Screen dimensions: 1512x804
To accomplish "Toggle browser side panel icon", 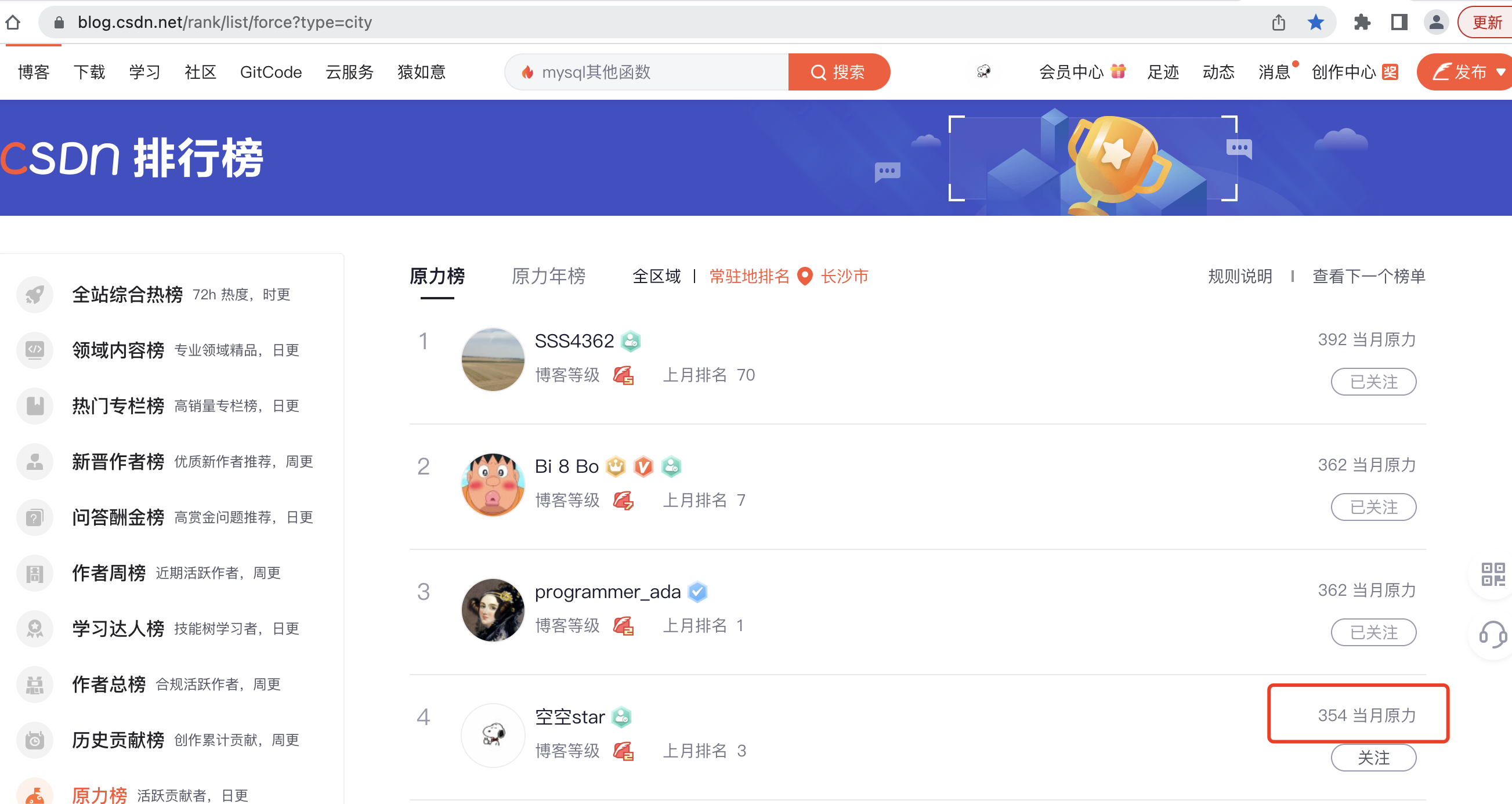I will [1399, 22].
